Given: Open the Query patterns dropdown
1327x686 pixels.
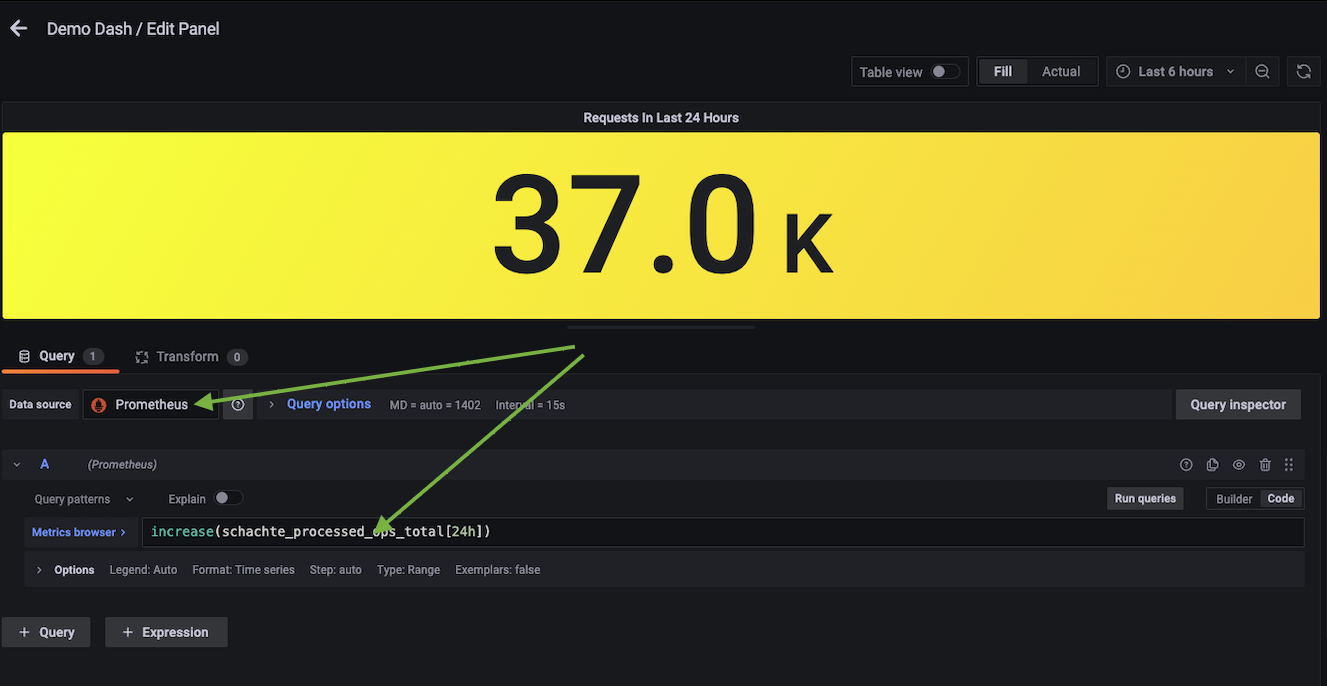Looking at the screenshot, I should point(84,499).
